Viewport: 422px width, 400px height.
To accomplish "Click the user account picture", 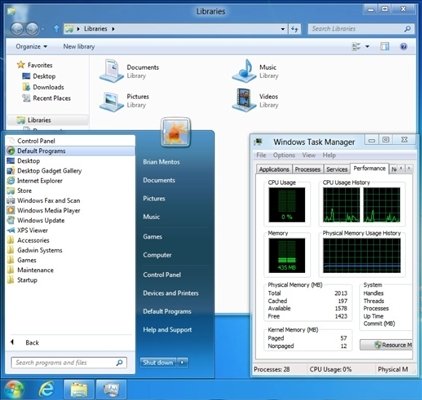I will (175, 133).
